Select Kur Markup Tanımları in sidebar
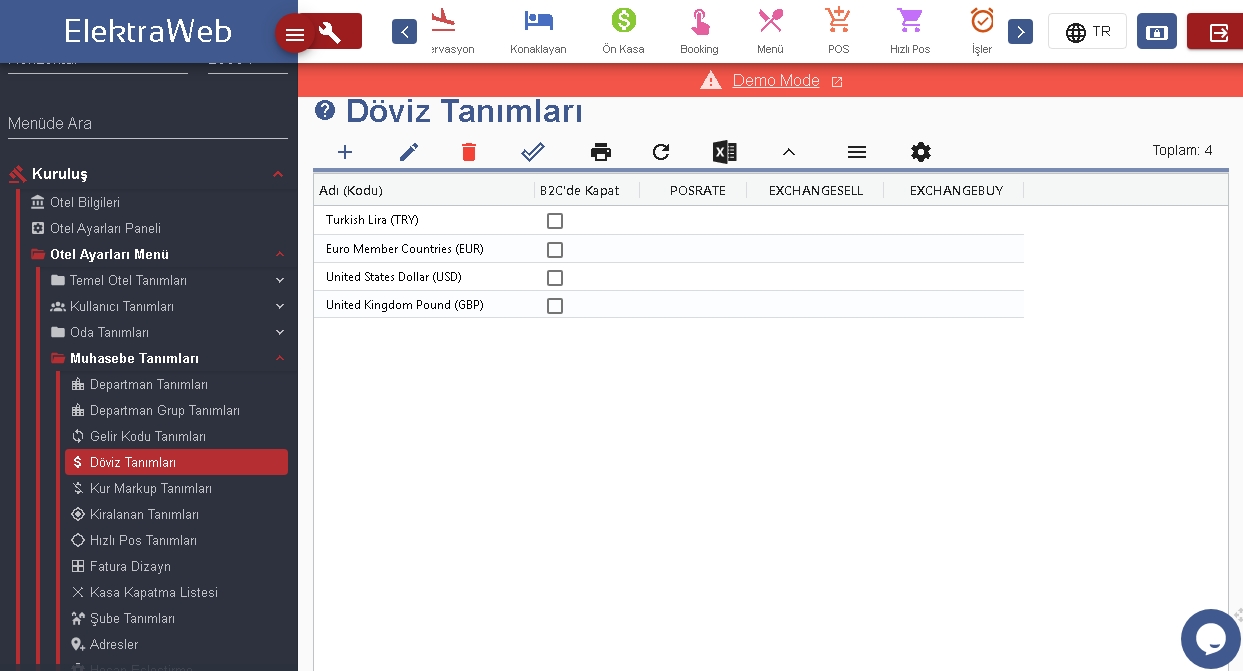Screen dimensions: 1243x671 (x=150, y=489)
